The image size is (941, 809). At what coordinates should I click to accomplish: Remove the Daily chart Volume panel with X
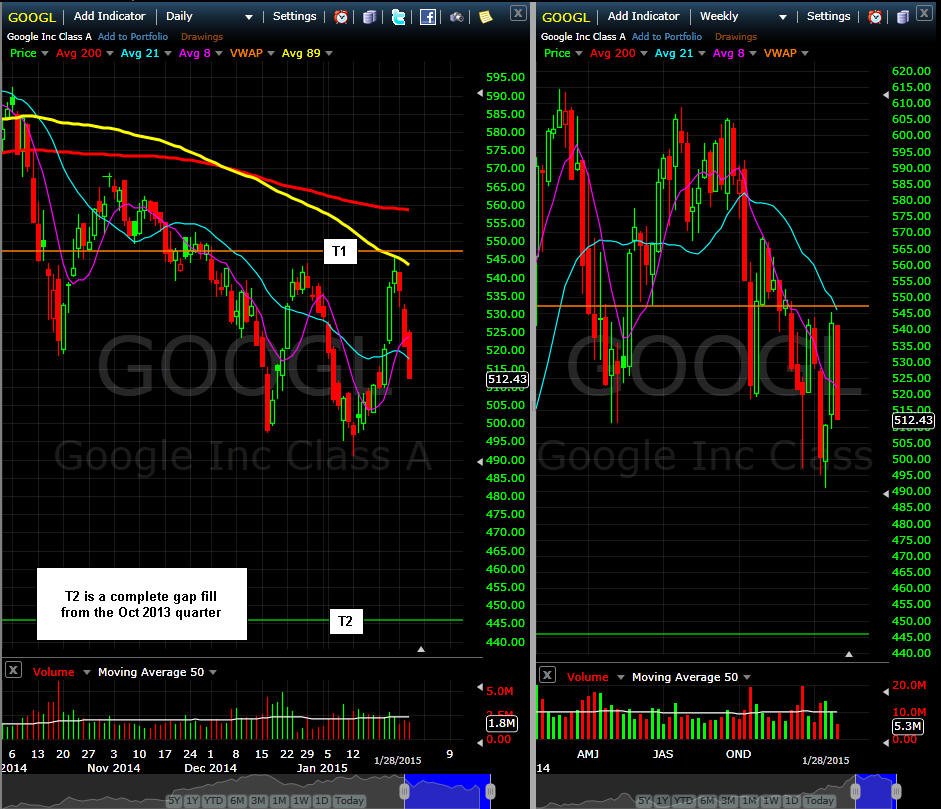[x=13, y=670]
